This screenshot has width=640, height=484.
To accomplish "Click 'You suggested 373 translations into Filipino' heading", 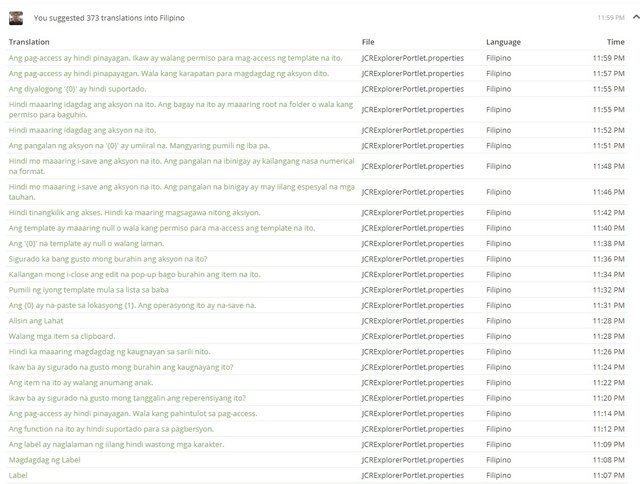I will [x=108, y=17].
